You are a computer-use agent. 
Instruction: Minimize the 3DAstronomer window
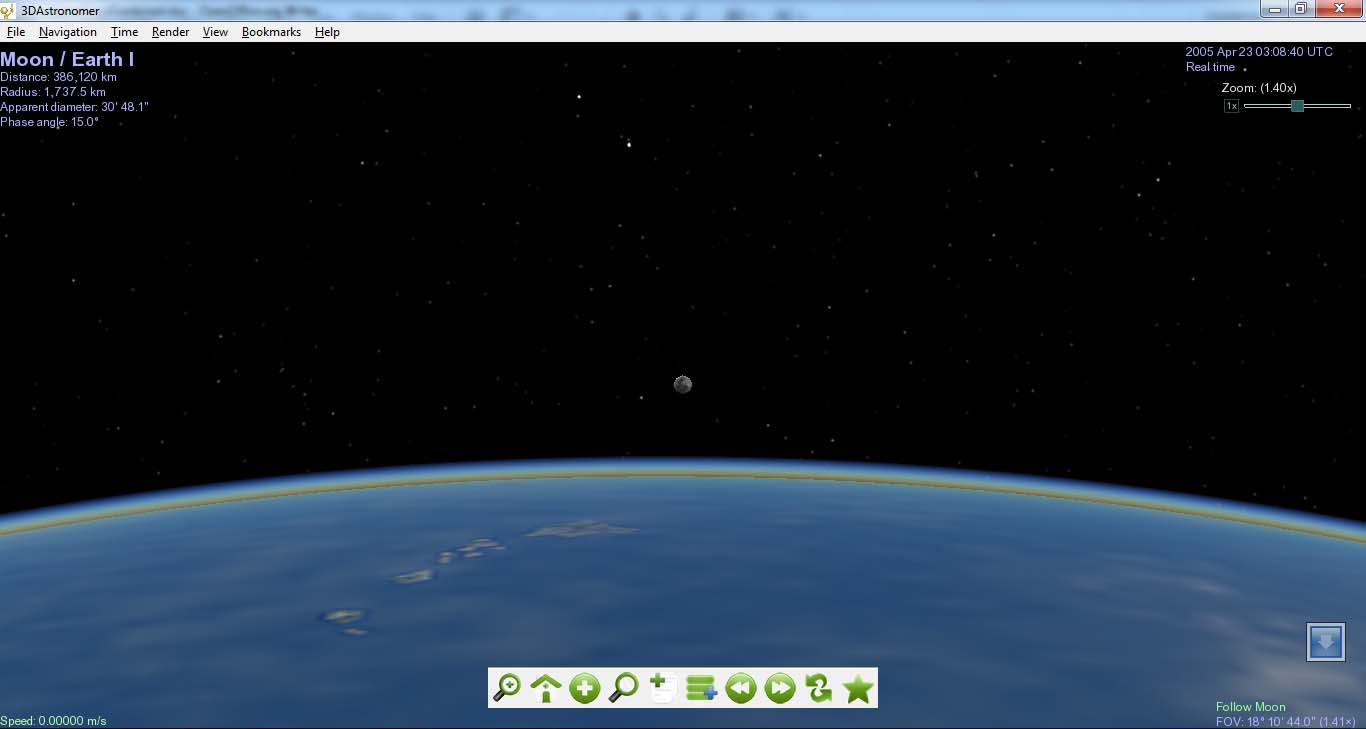coord(1274,9)
